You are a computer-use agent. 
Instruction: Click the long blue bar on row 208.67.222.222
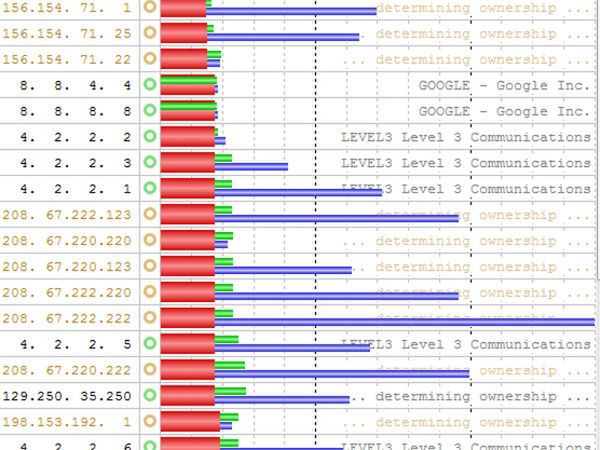click(405, 322)
